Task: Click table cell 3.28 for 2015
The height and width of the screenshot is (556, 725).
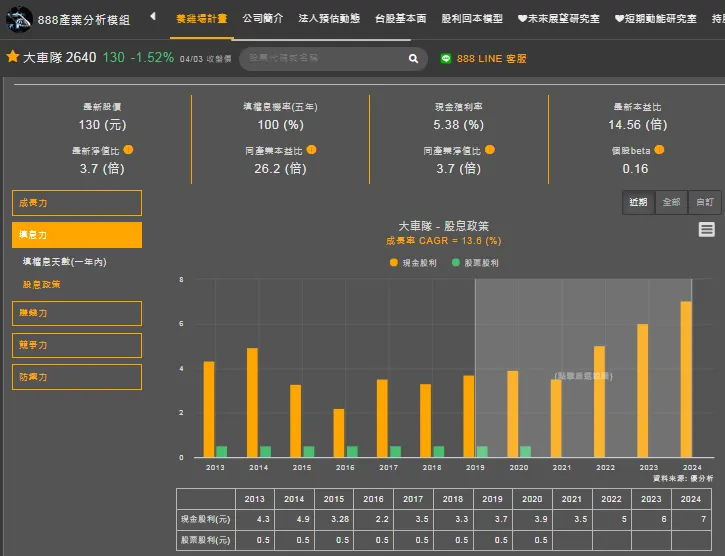Action: 334,519
